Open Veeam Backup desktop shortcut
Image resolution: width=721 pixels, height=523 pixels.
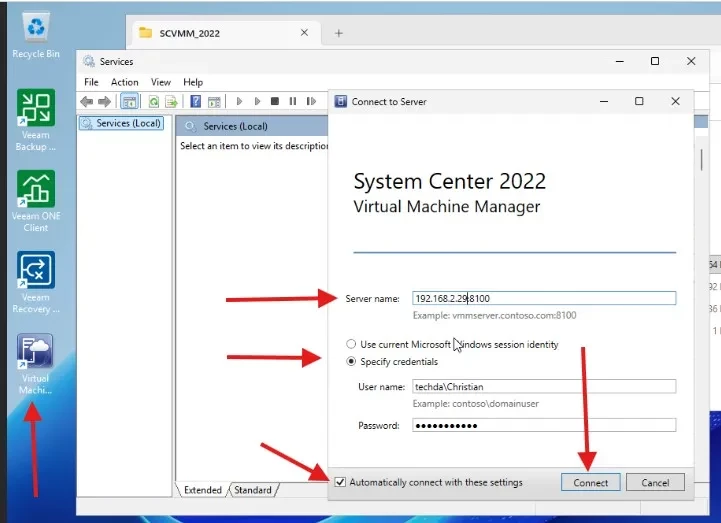click(36, 120)
